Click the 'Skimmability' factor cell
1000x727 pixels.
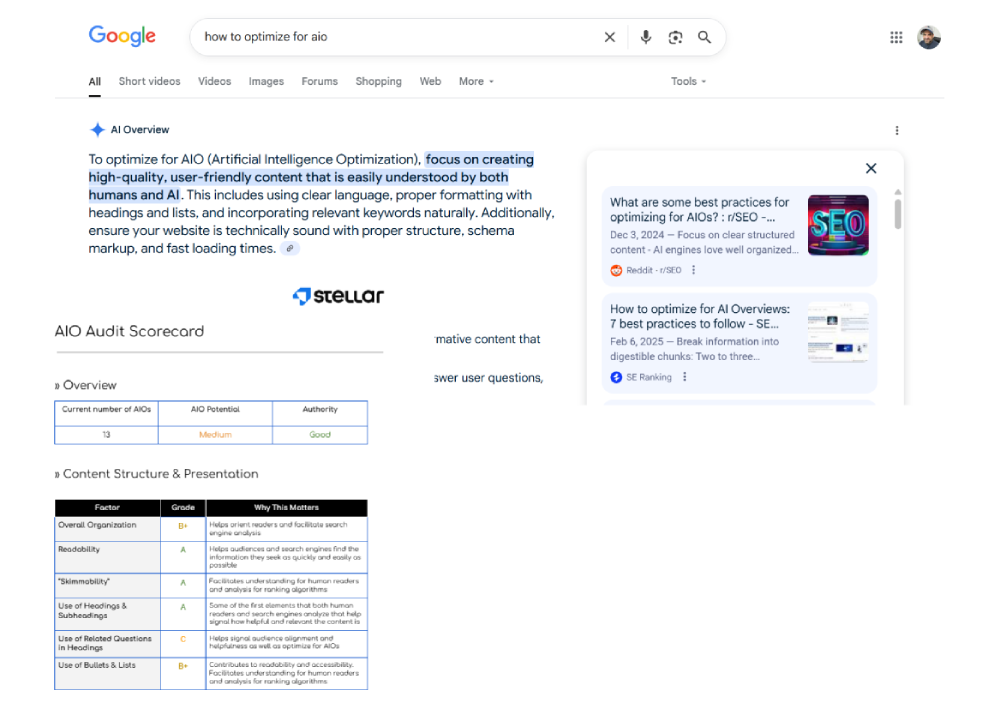(x=107, y=585)
